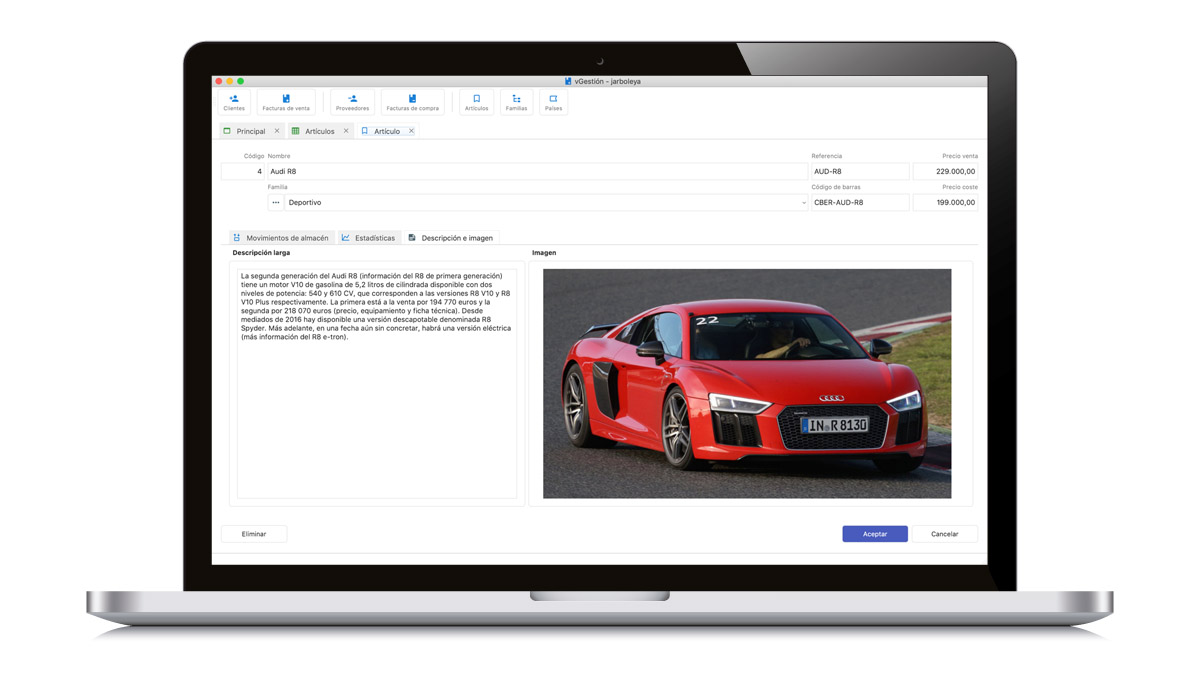This screenshot has height=682, width=1200.
Task: Close the Artículos document tab
Action: pos(346,131)
